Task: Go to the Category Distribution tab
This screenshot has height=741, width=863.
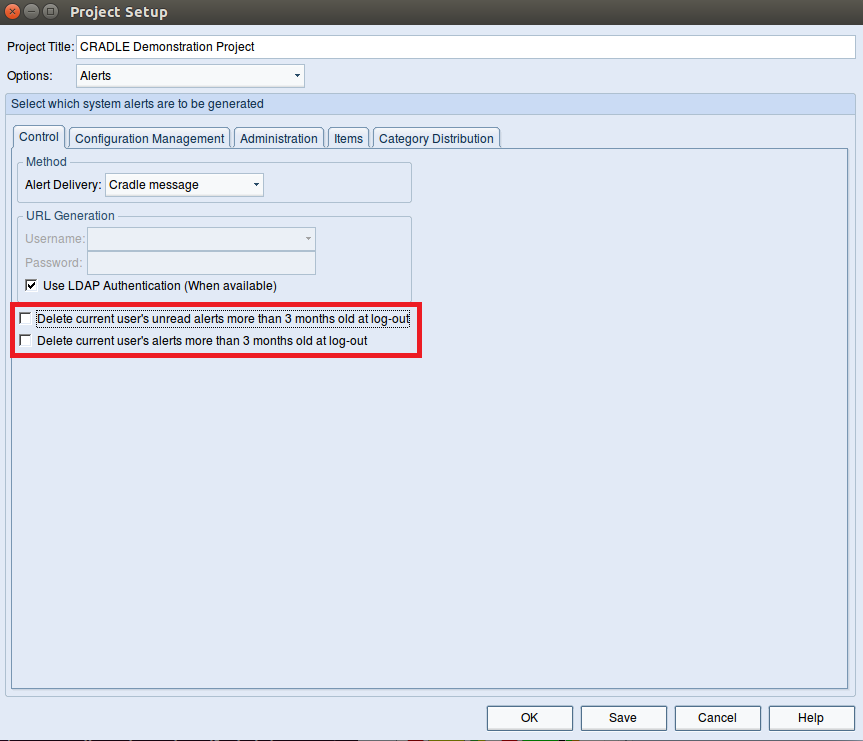Action: pos(436,138)
